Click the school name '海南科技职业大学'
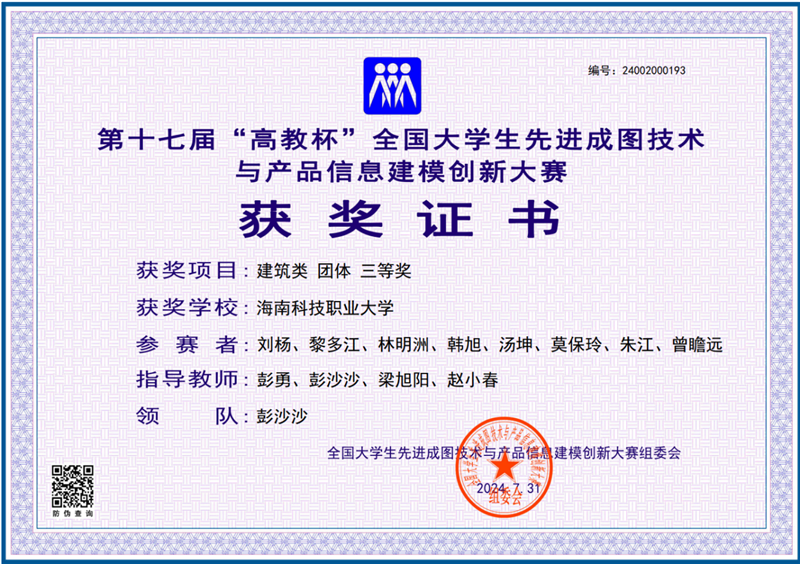This screenshot has height=564, width=800. pyautogui.click(x=325, y=308)
